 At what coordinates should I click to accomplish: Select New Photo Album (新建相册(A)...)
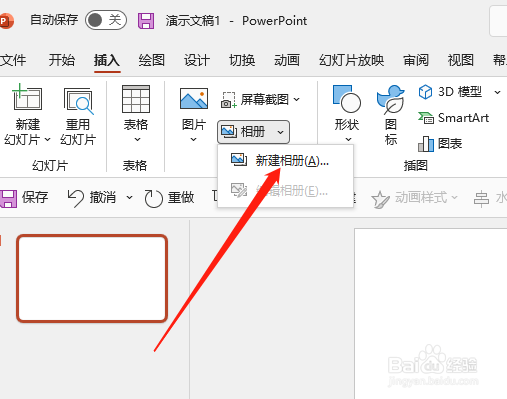click(285, 161)
